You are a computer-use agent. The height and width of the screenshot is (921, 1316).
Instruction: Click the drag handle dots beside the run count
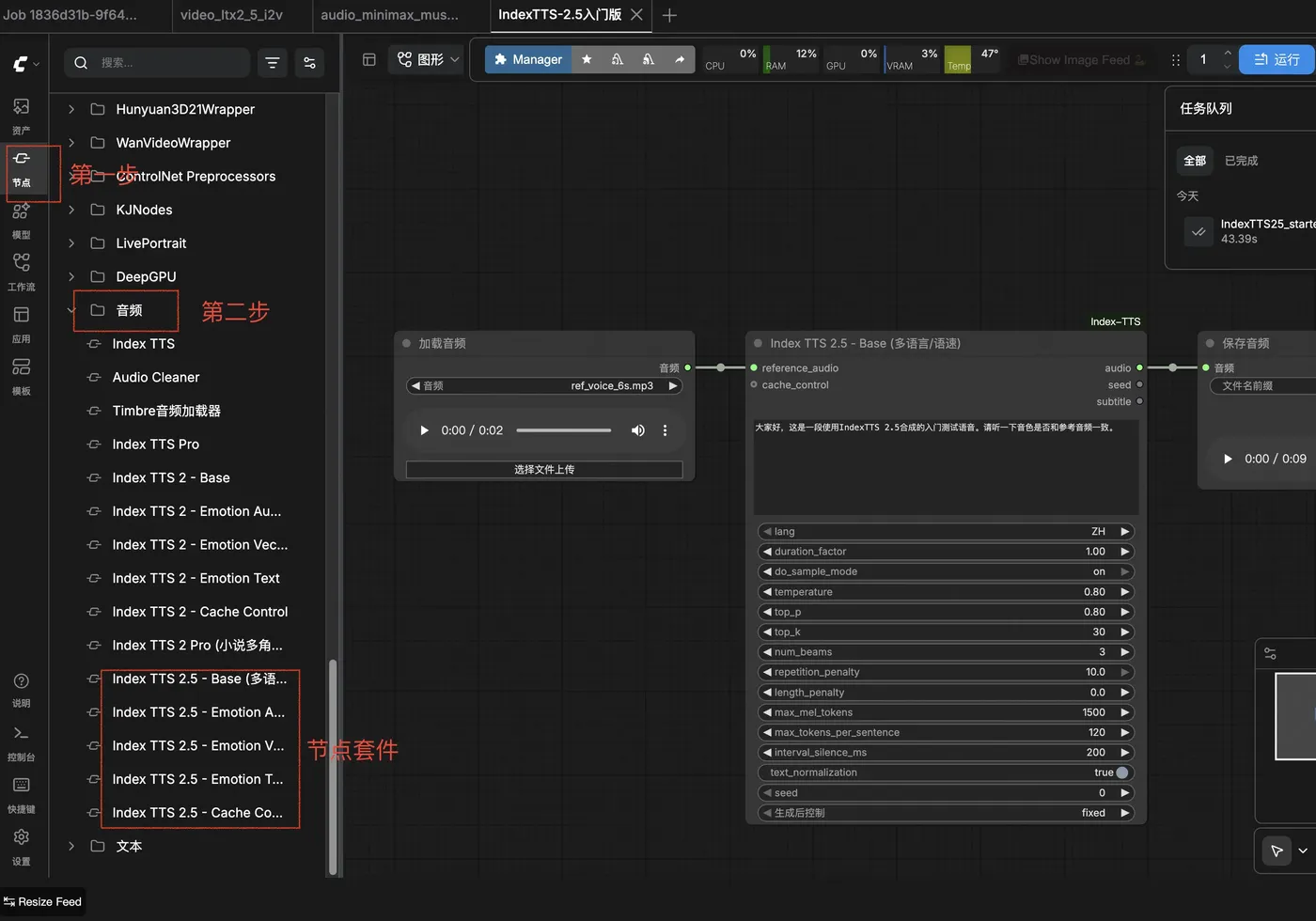click(1175, 59)
